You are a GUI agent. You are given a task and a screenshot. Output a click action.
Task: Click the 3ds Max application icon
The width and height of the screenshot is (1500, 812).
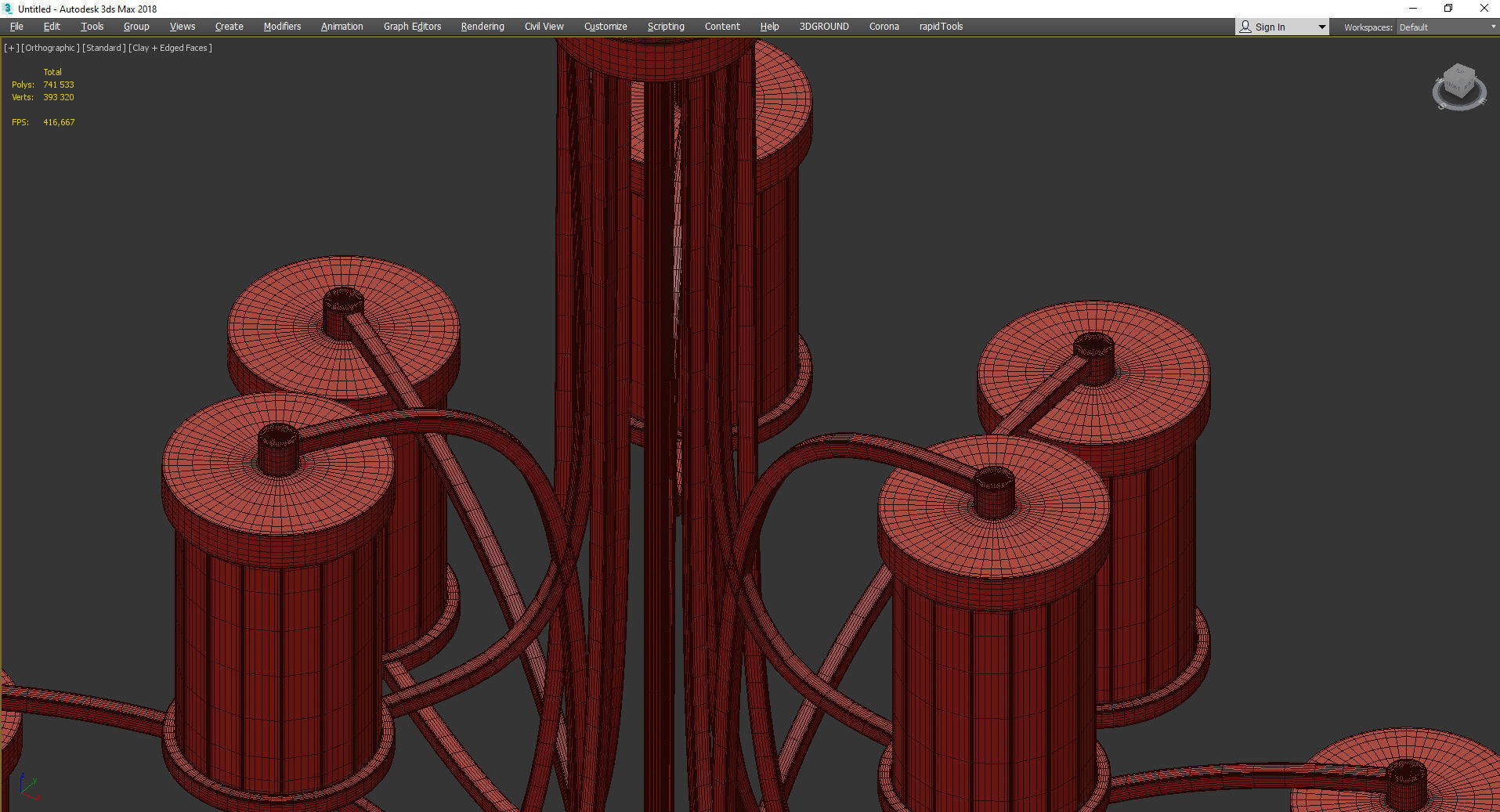(8, 9)
